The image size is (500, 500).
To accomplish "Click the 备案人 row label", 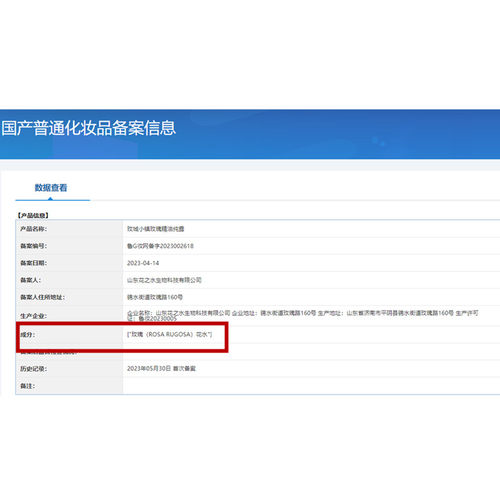I will [x=30, y=280].
